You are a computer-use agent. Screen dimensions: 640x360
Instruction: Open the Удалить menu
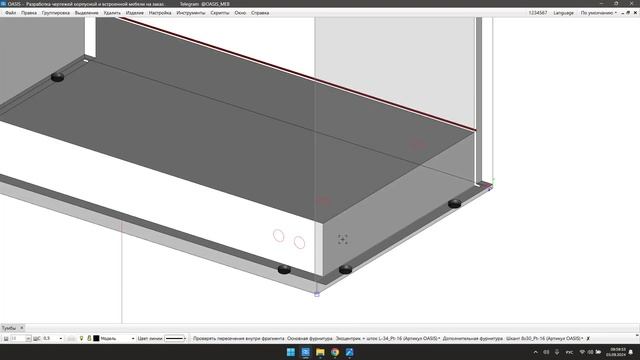click(112, 13)
